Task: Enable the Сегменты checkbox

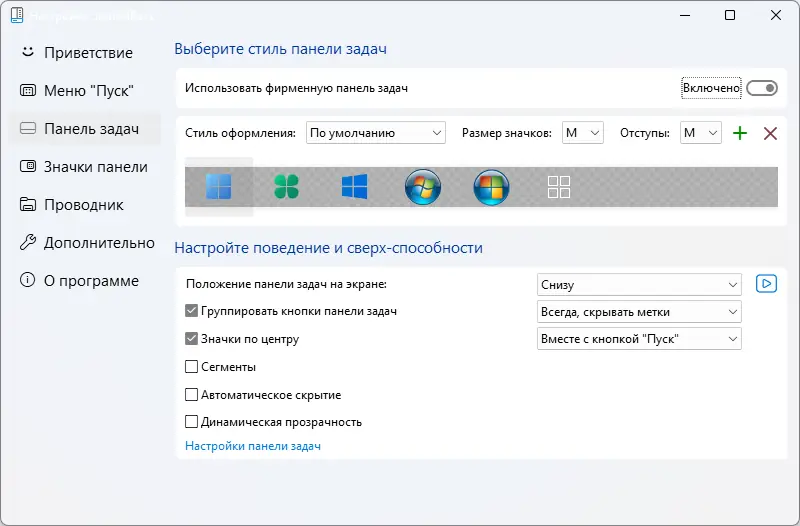Action: coord(191,366)
